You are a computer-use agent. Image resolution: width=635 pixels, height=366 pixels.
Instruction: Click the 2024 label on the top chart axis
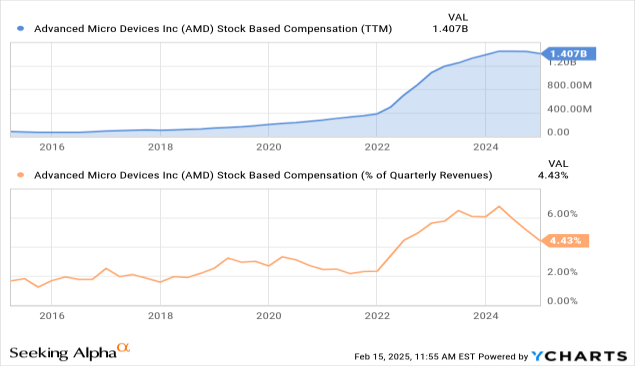click(x=486, y=147)
